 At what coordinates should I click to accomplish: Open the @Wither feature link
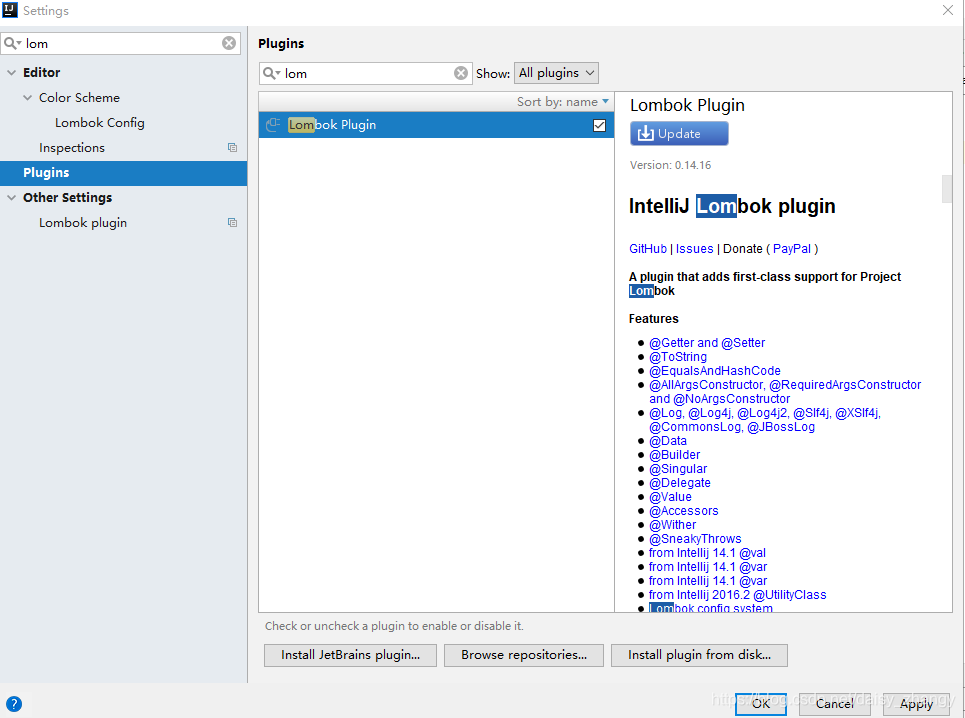(x=673, y=525)
